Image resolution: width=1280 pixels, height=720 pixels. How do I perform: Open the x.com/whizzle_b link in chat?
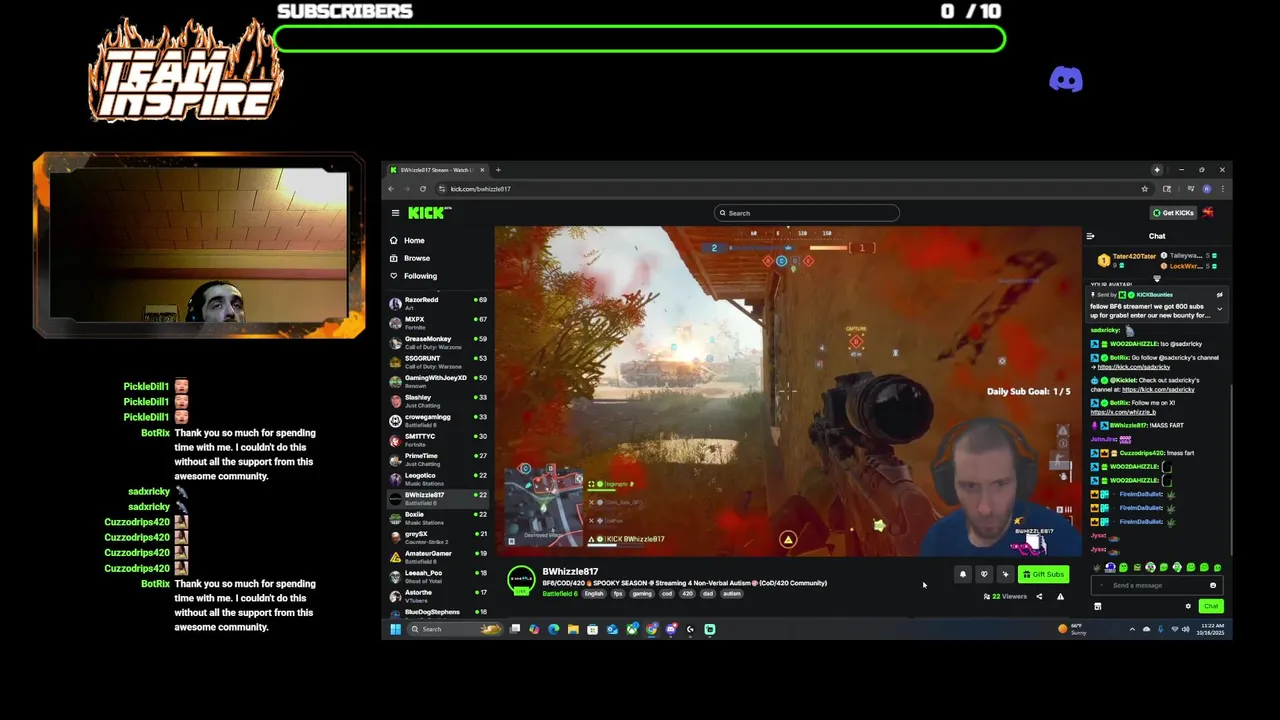[1123, 412]
